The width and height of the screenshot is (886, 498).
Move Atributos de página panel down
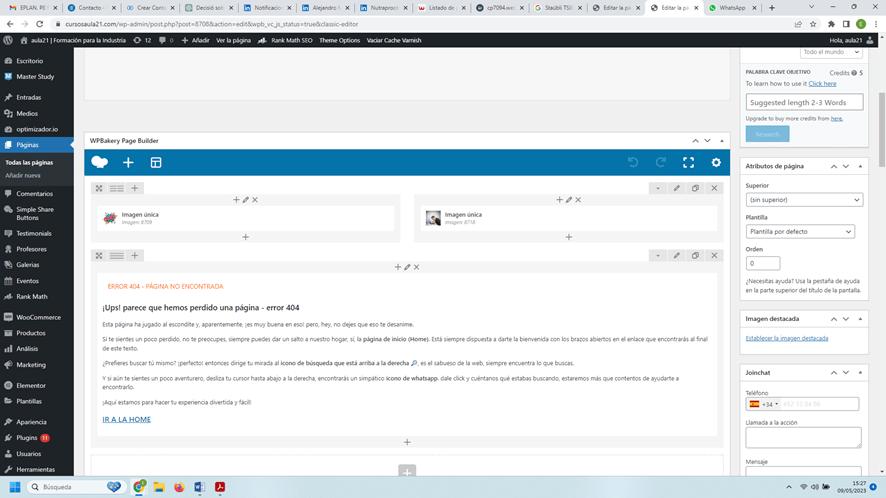pyautogui.click(x=846, y=166)
